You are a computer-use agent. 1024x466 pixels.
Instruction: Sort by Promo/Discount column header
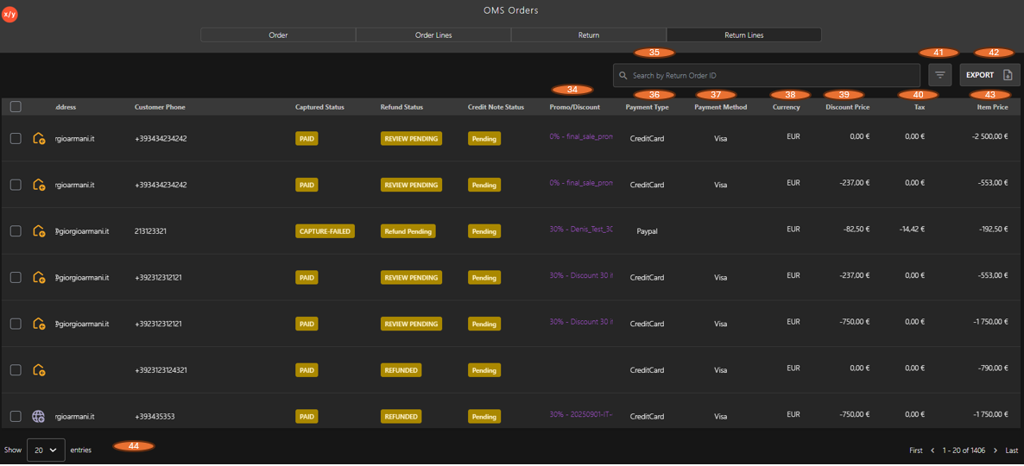point(575,107)
